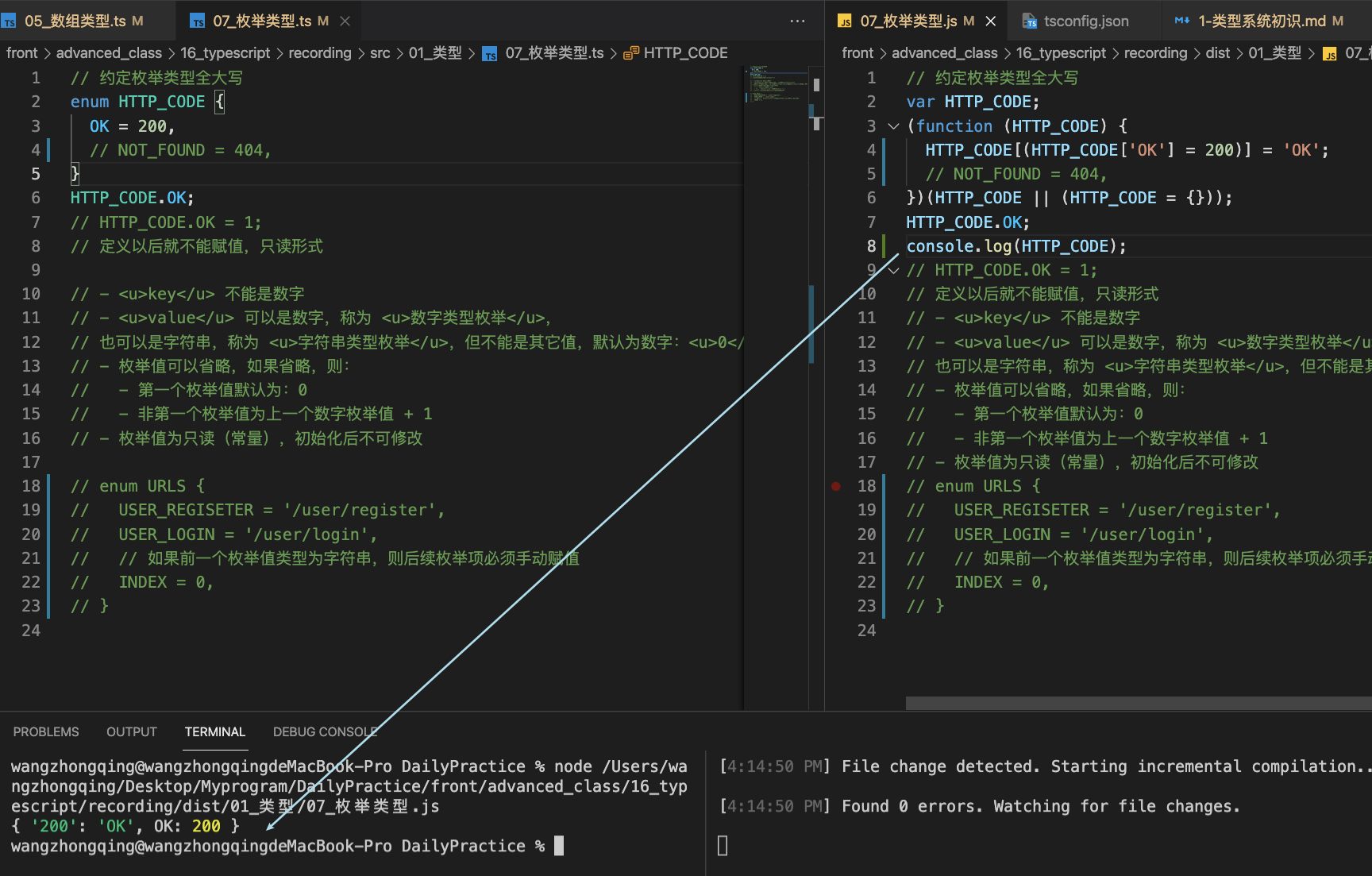Click 'src' in the left breadcrumb
The width and height of the screenshot is (1372, 876).
coord(380,53)
